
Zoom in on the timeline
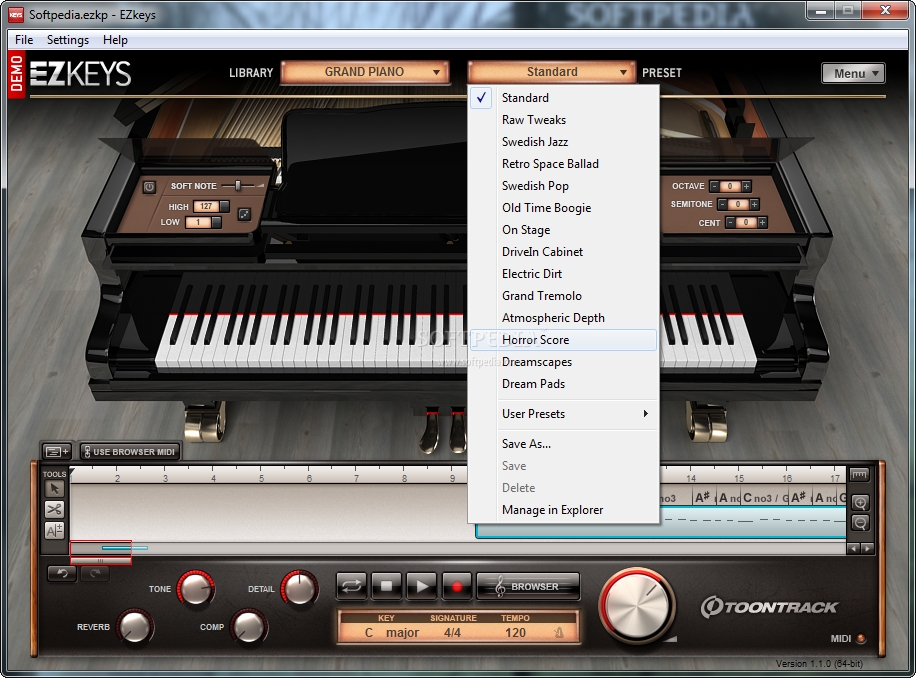point(859,503)
